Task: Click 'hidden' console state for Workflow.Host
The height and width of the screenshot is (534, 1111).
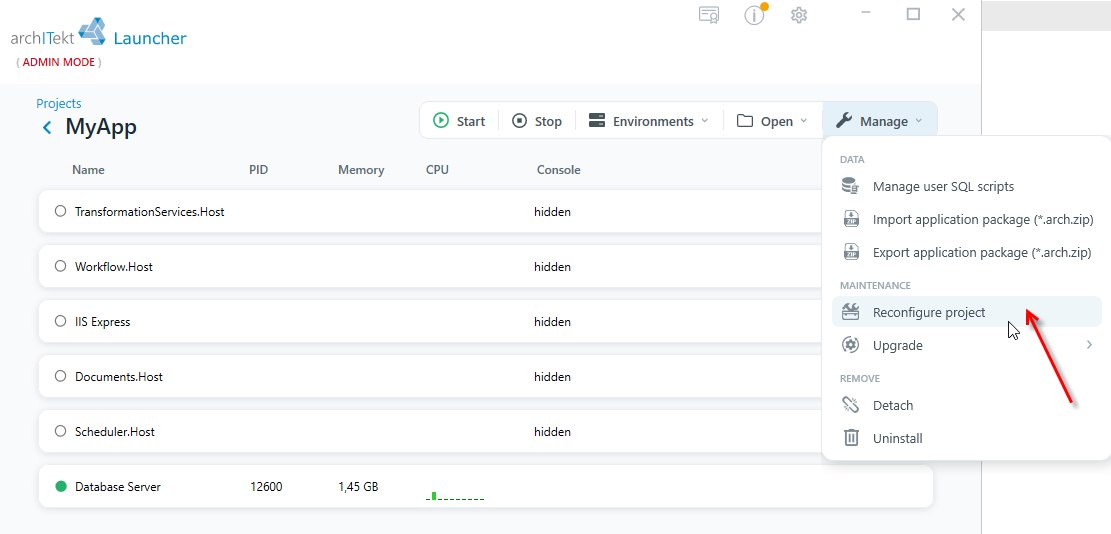Action: tap(553, 266)
